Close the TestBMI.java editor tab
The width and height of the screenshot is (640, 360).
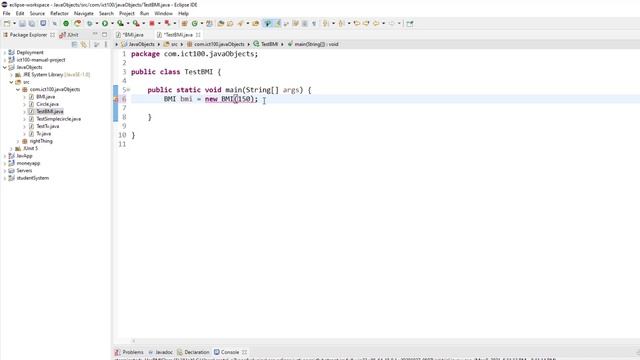(x=198, y=35)
